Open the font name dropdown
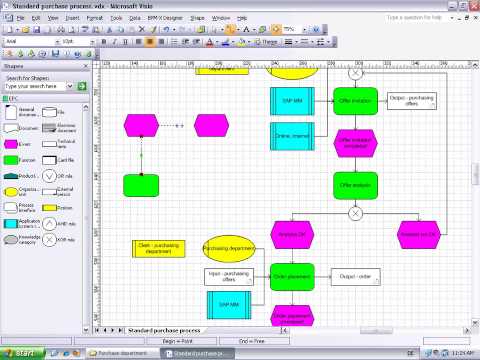The height and width of the screenshot is (360, 480). click(57, 42)
